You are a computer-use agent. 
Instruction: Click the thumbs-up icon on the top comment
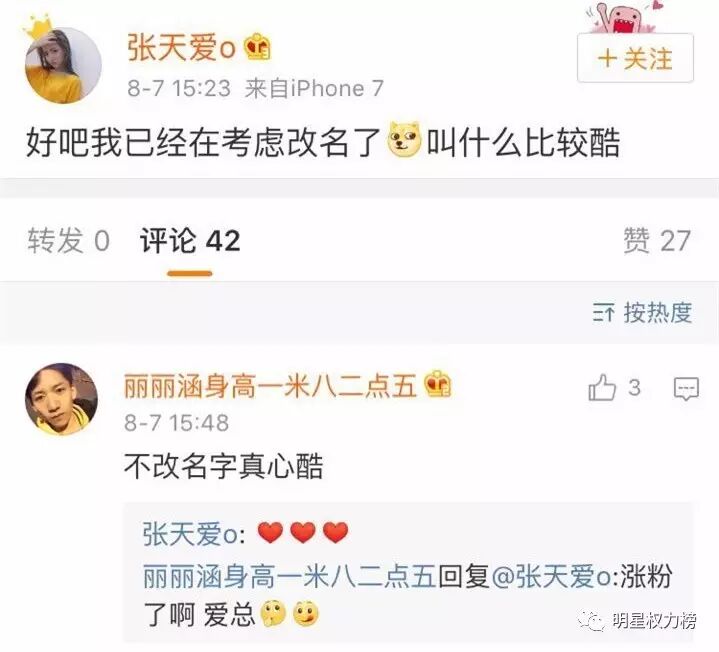pos(602,387)
